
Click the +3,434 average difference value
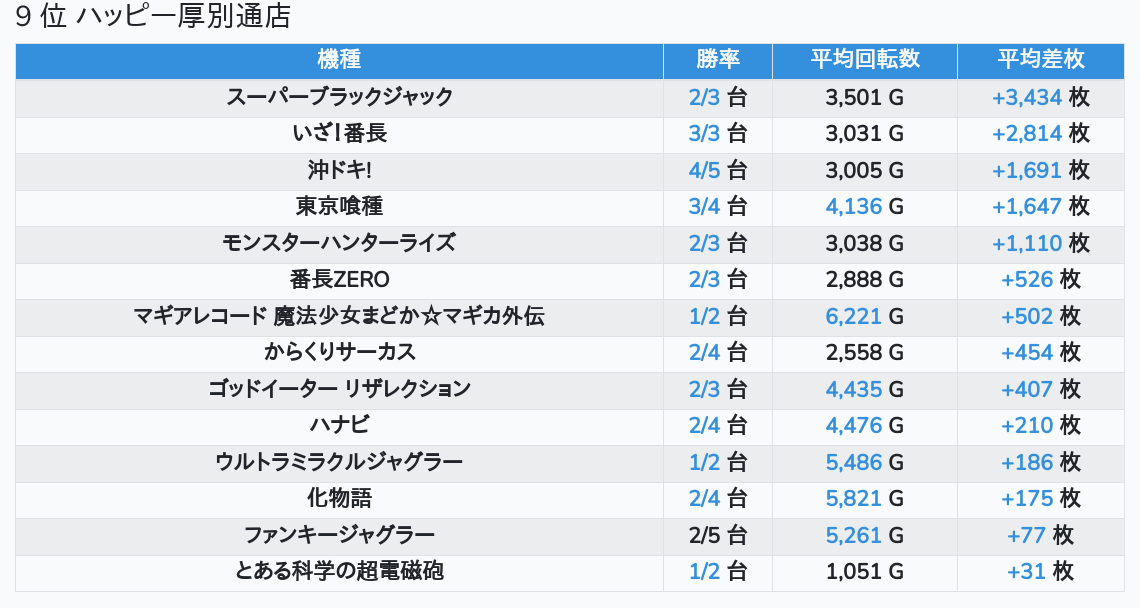[x=1027, y=97]
